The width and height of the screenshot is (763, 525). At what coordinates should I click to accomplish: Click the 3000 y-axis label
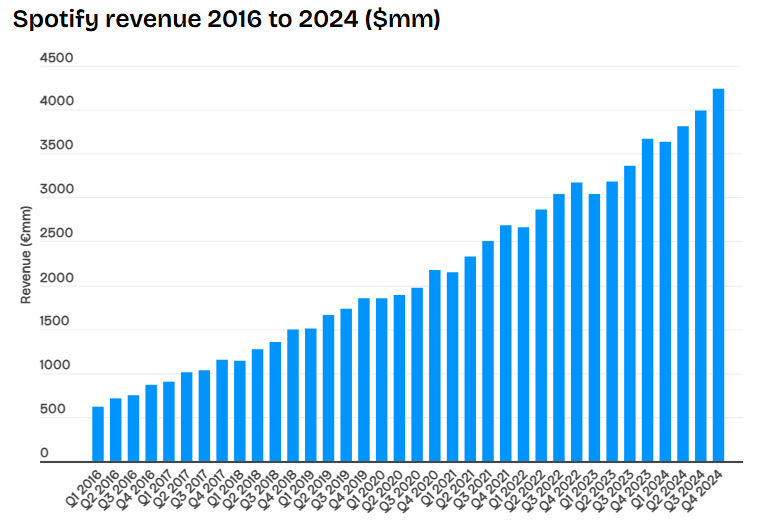point(56,189)
